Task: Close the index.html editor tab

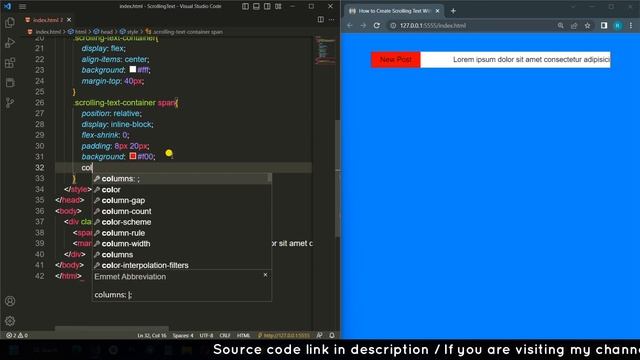Action: click(x=69, y=20)
